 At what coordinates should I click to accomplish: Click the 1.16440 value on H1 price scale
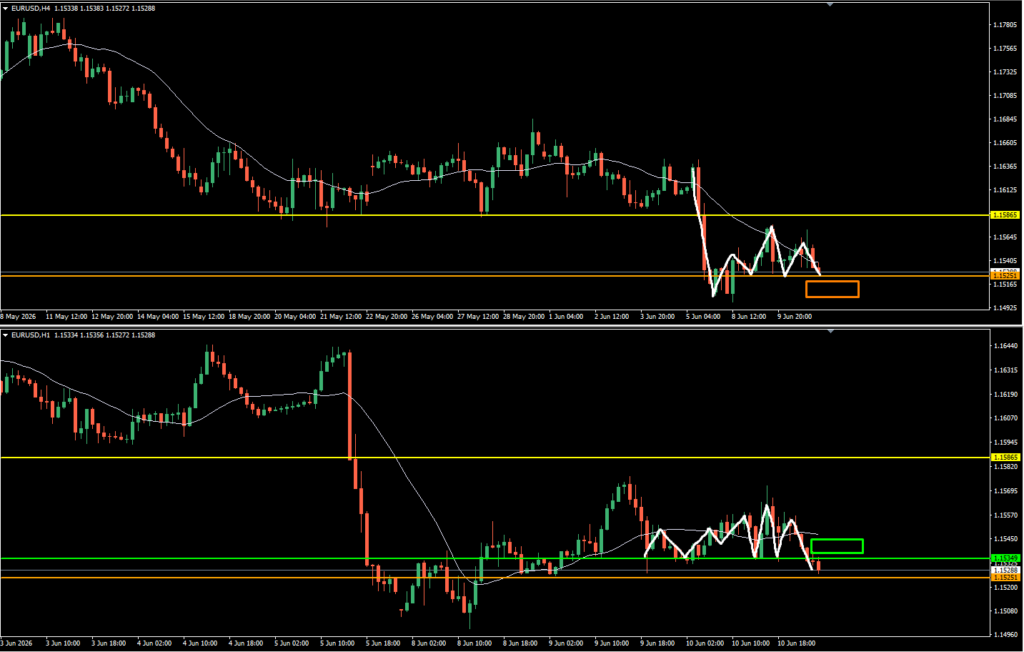point(1004,346)
